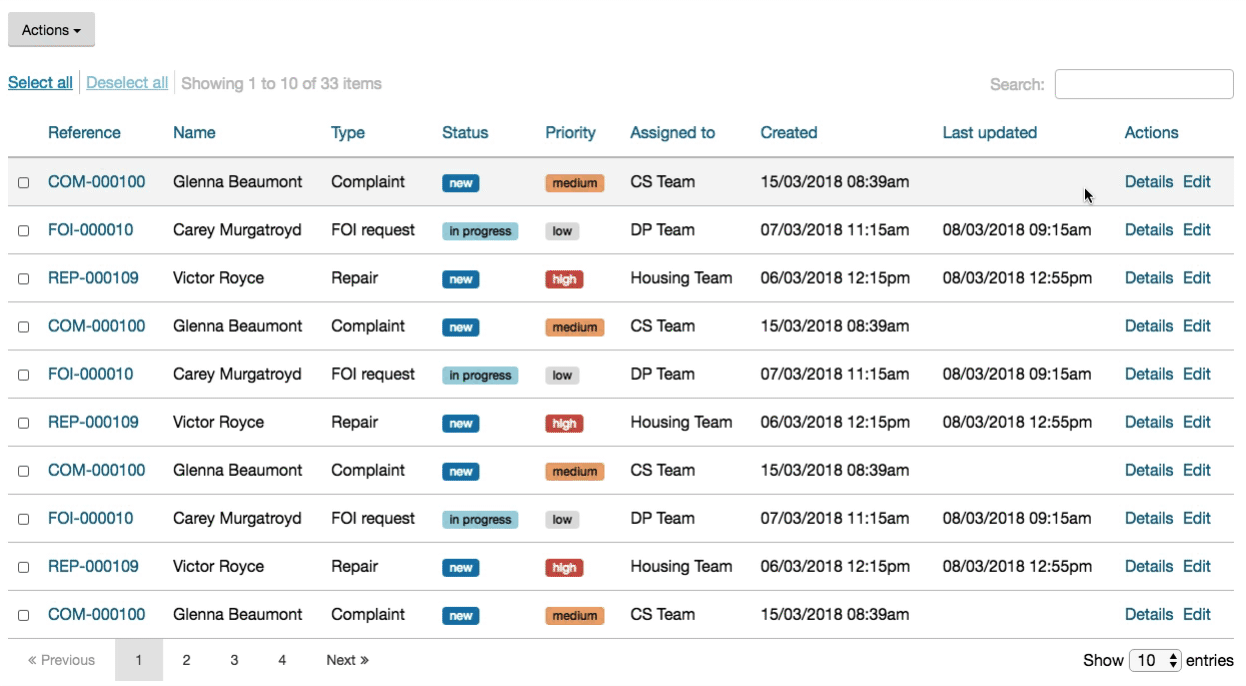Open Details for the last Victor Royce row
1246x686 pixels.
1148,566
